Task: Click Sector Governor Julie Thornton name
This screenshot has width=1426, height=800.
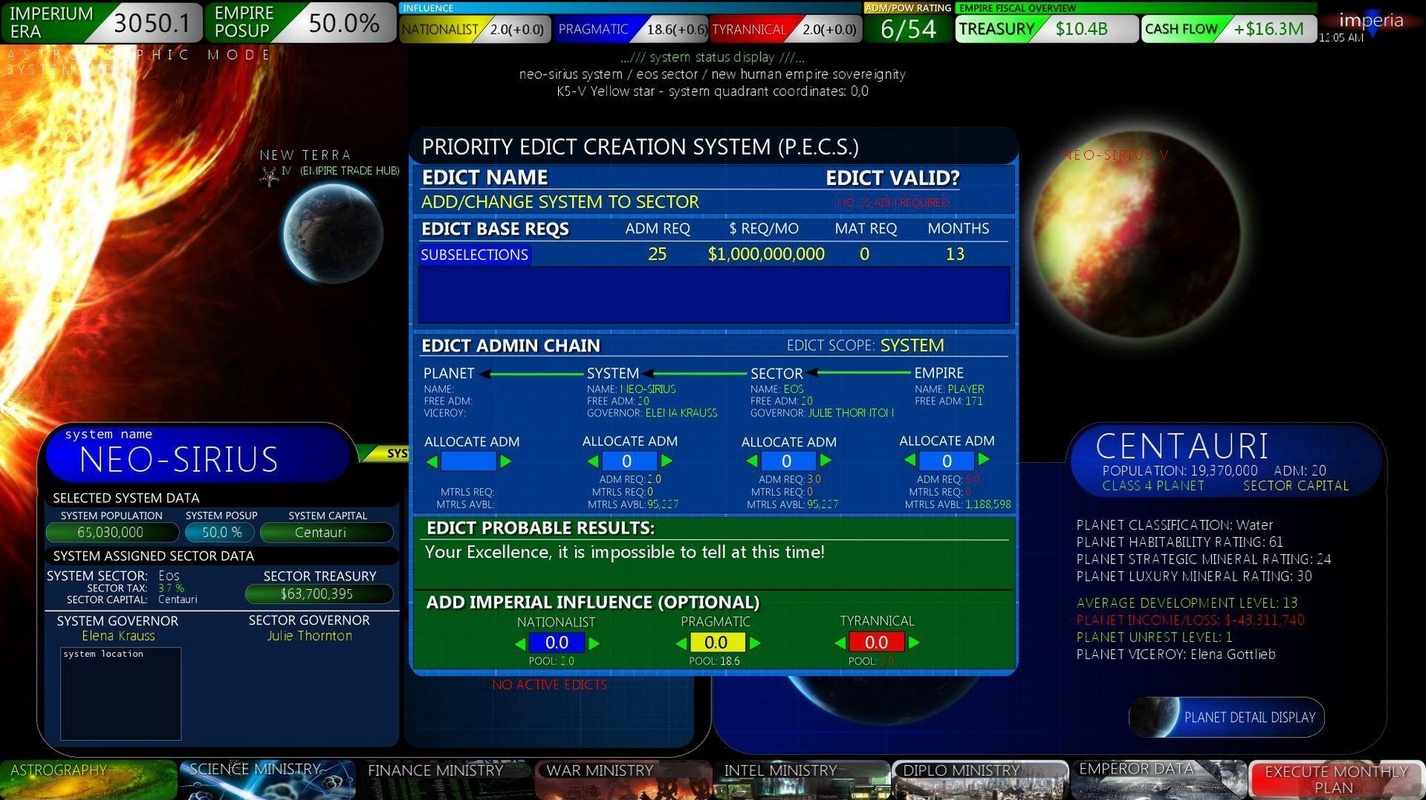Action: pos(309,636)
